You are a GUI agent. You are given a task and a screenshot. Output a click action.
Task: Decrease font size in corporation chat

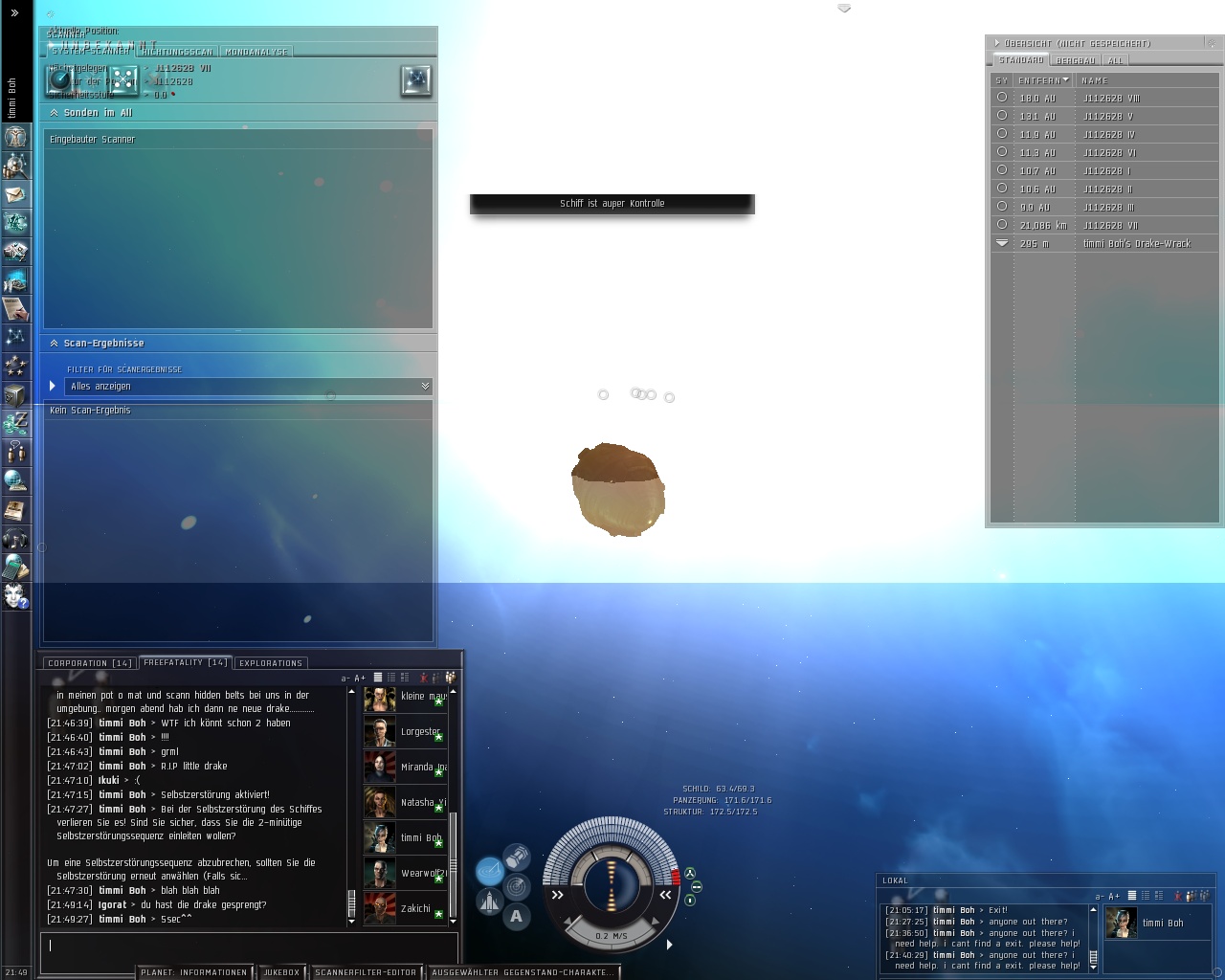click(345, 679)
